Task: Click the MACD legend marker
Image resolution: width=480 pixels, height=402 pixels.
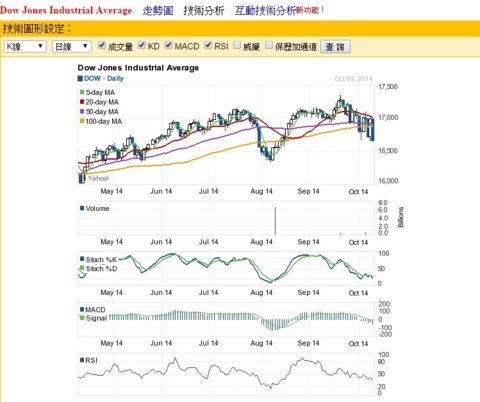Action: point(82,310)
